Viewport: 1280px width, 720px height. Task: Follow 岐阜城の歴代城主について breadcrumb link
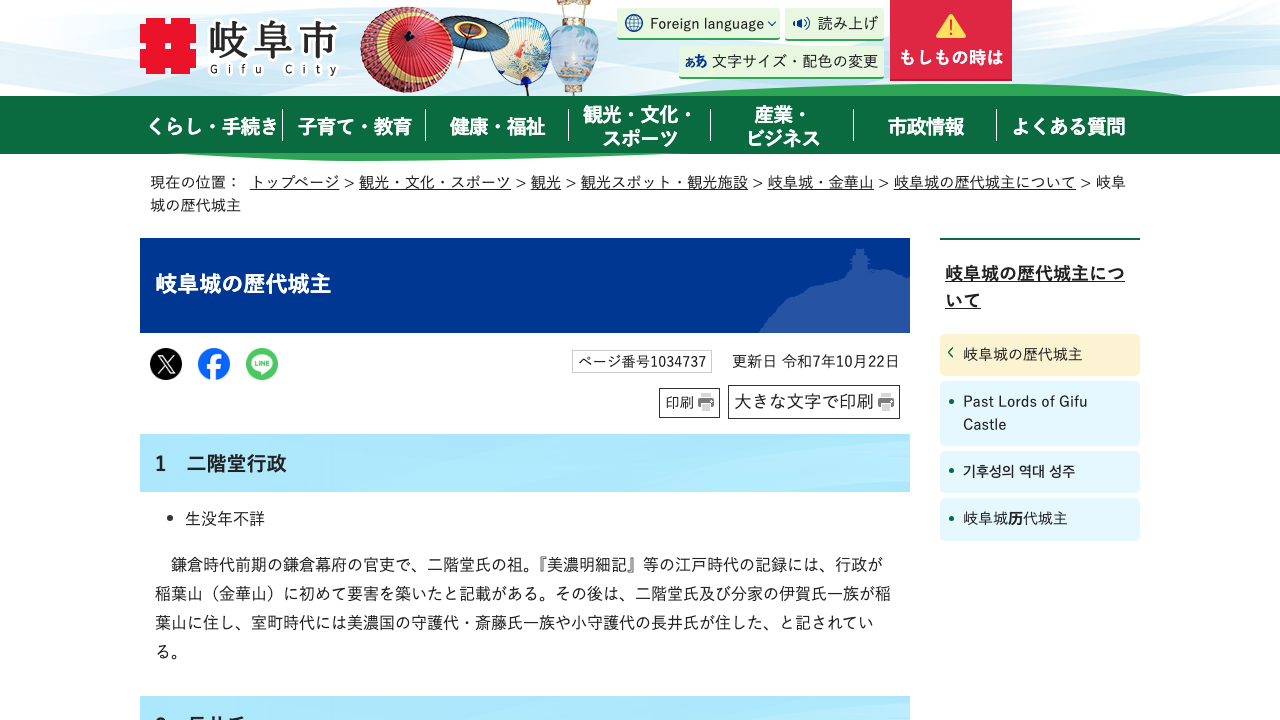985,182
